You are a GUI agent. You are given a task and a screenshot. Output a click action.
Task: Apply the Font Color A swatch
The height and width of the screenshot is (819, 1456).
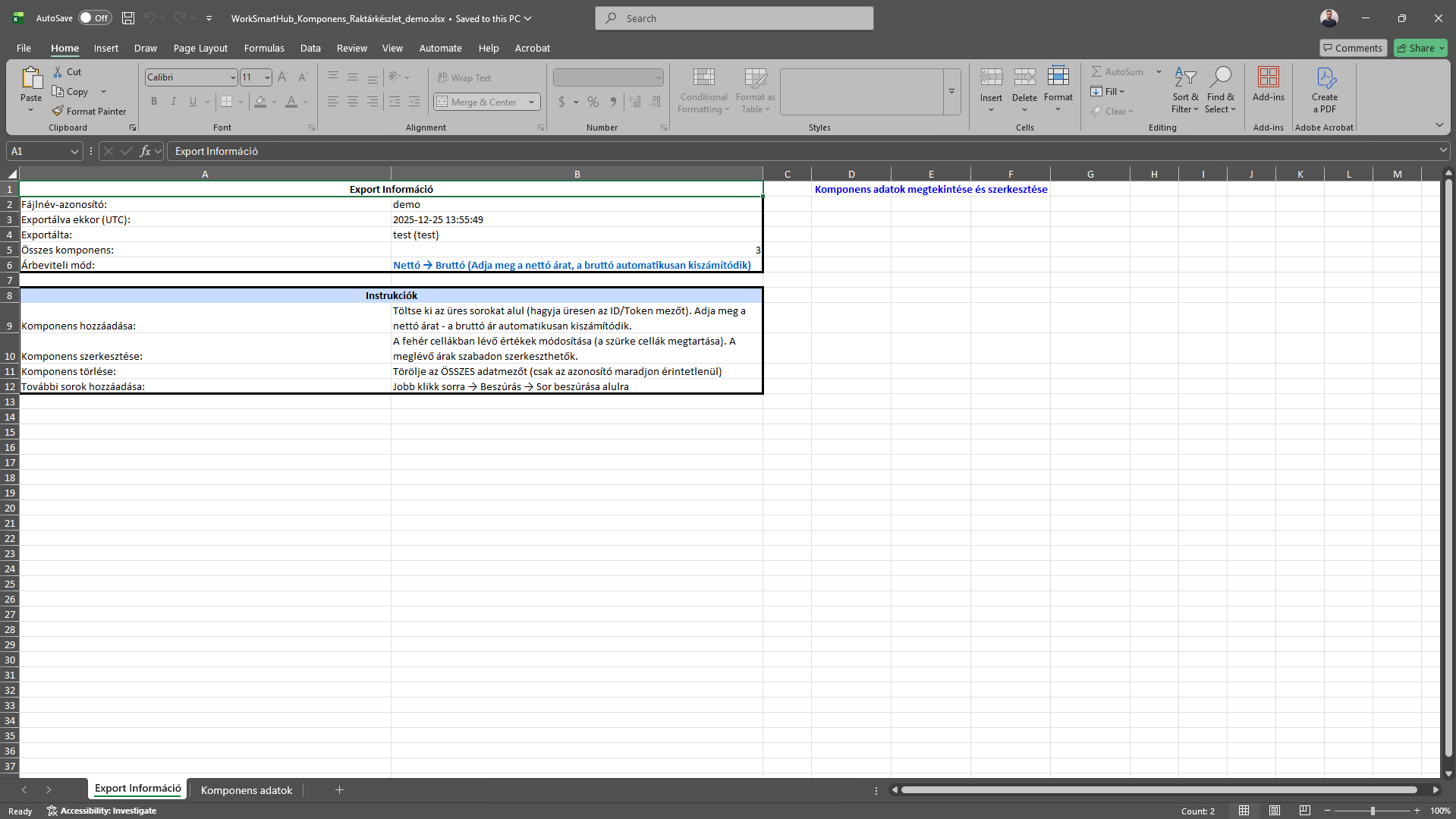291,102
